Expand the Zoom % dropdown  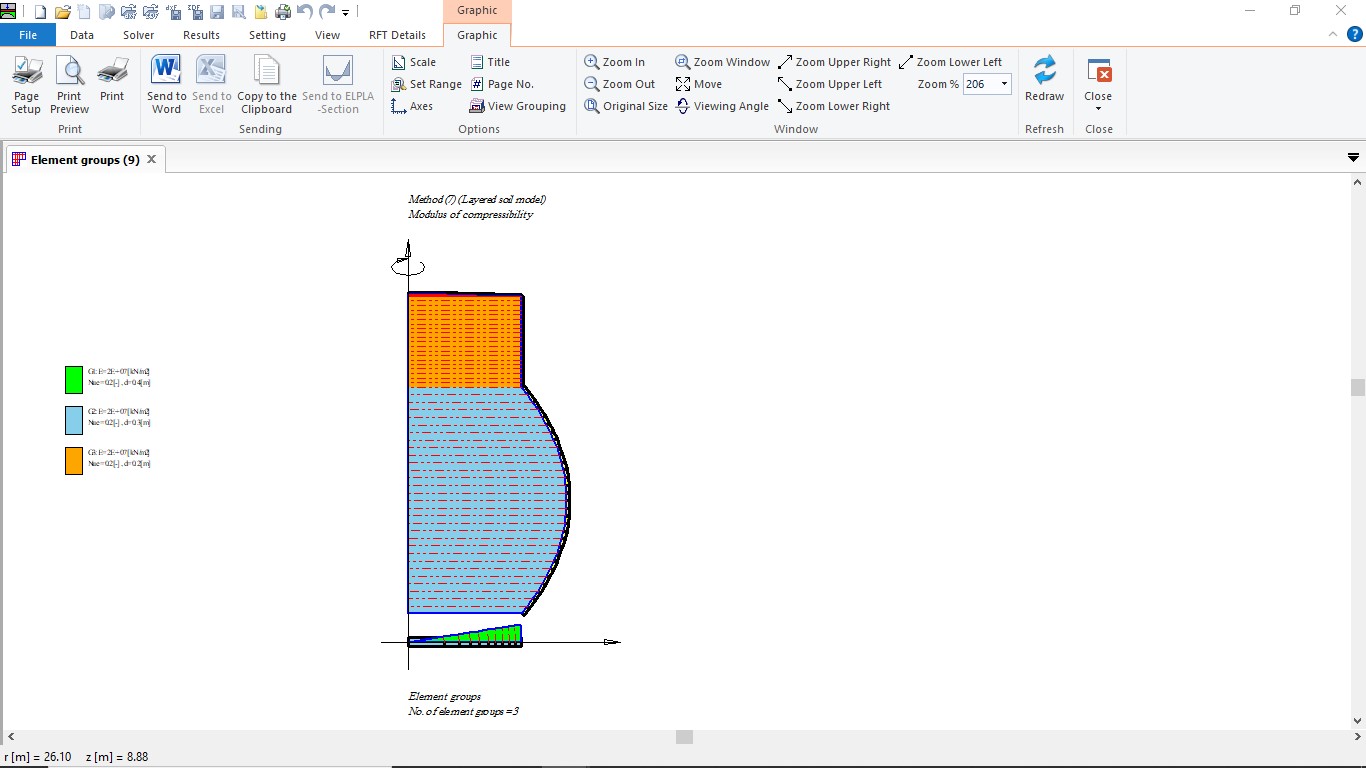1004,84
